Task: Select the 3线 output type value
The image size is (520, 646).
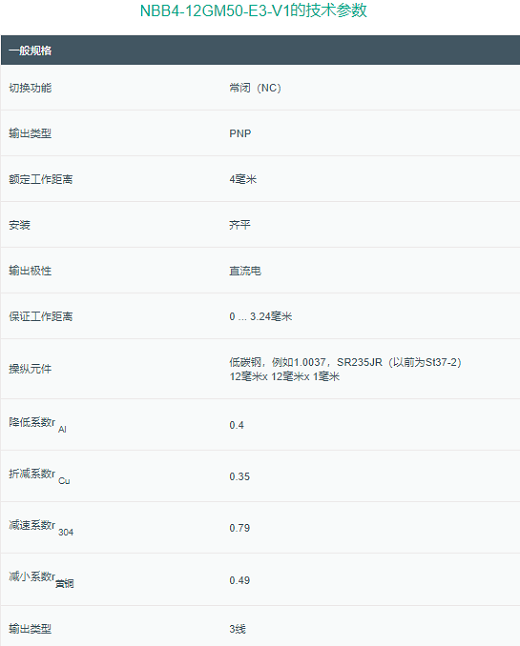Action: (238, 629)
